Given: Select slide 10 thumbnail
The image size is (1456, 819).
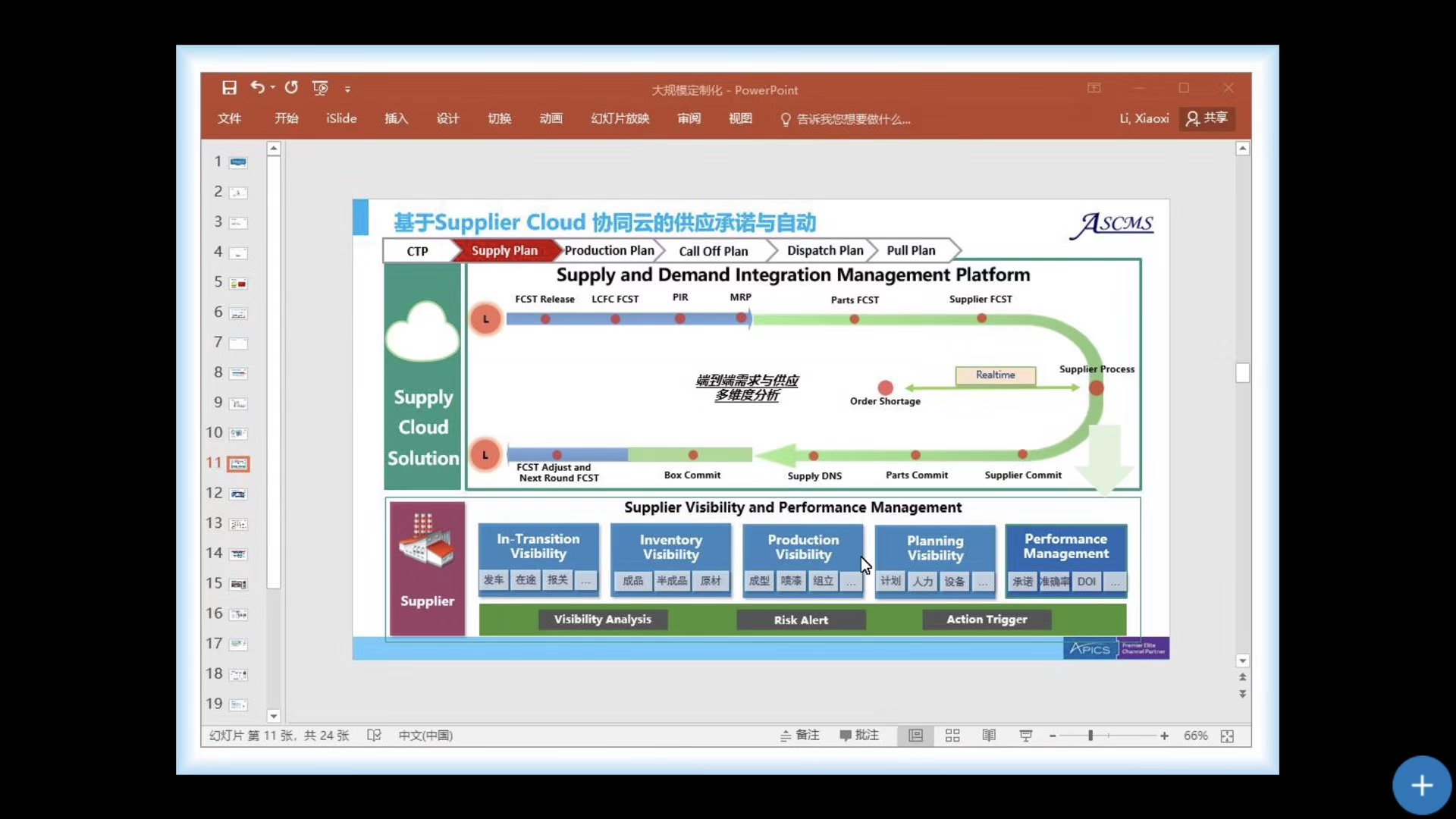Looking at the screenshot, I should click(x=238, y=433).
